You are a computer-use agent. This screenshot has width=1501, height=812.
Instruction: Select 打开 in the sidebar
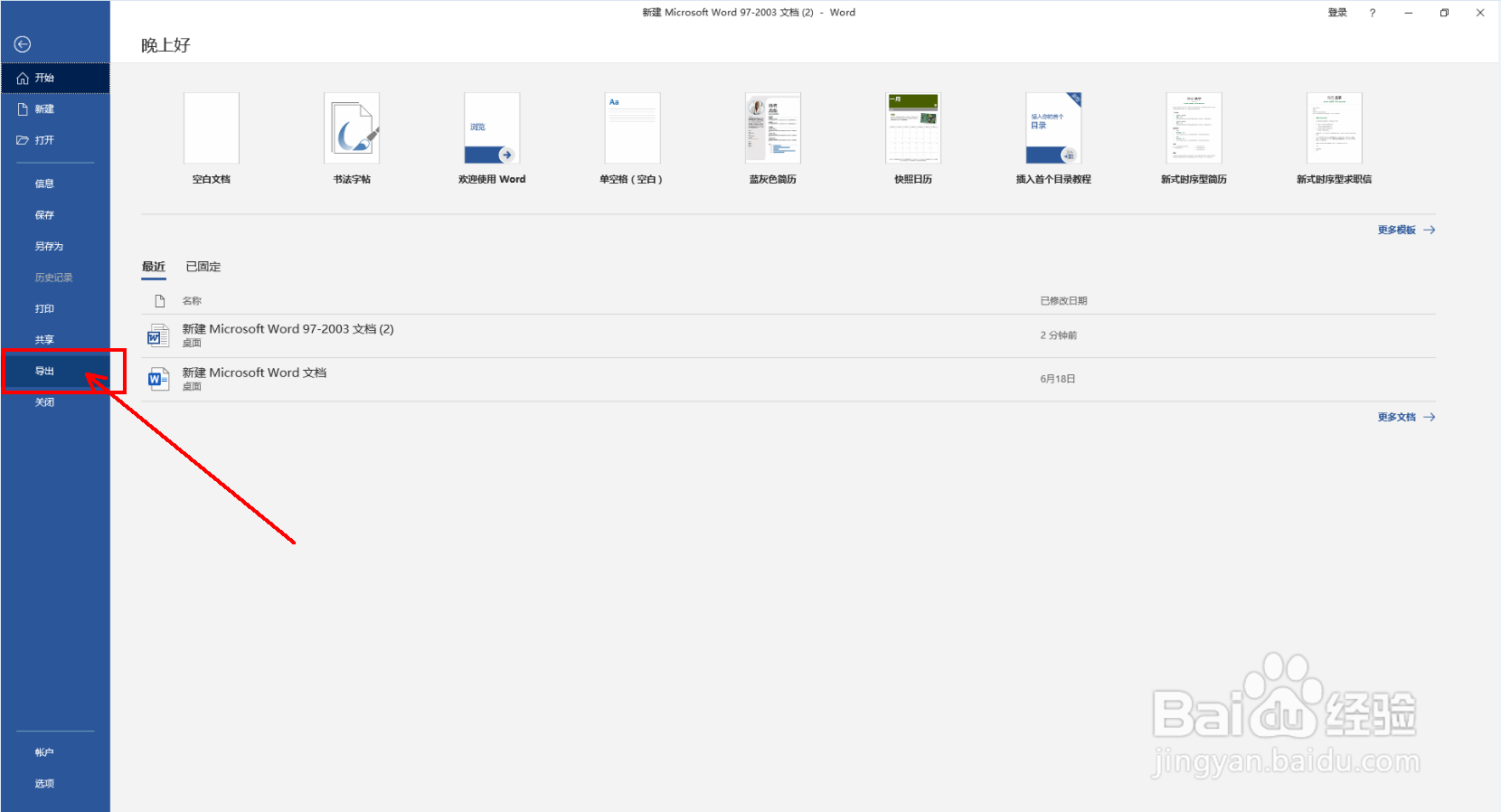coord(55,140)
